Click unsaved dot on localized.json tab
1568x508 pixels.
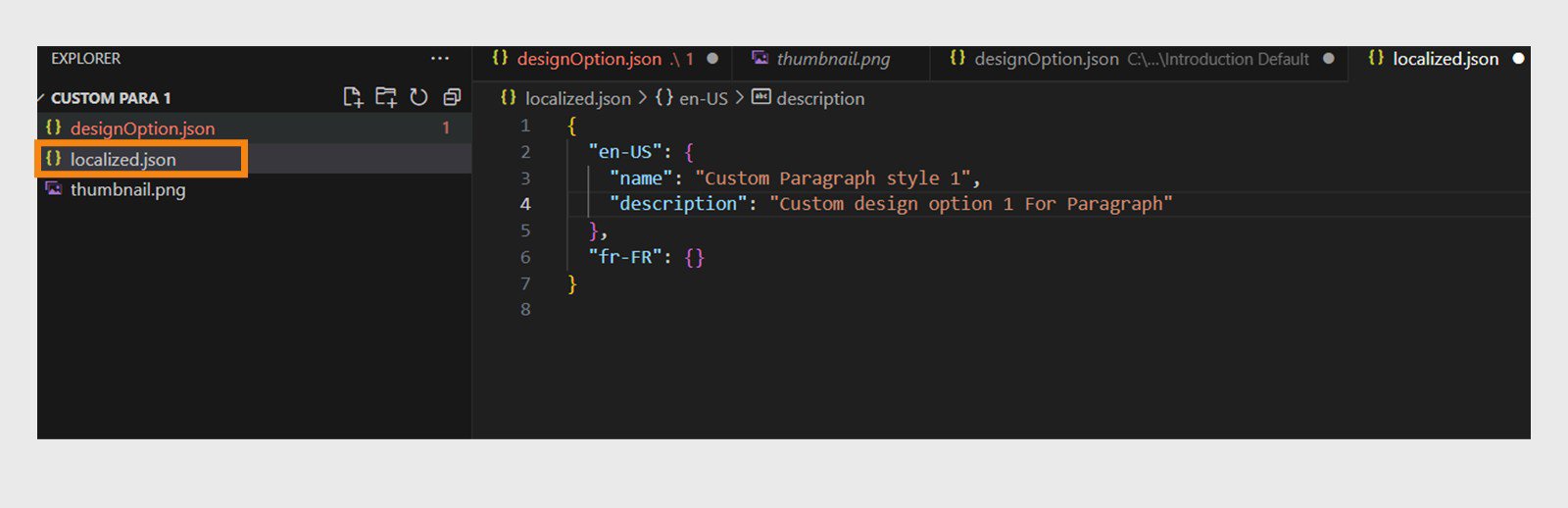[1518, 59]
